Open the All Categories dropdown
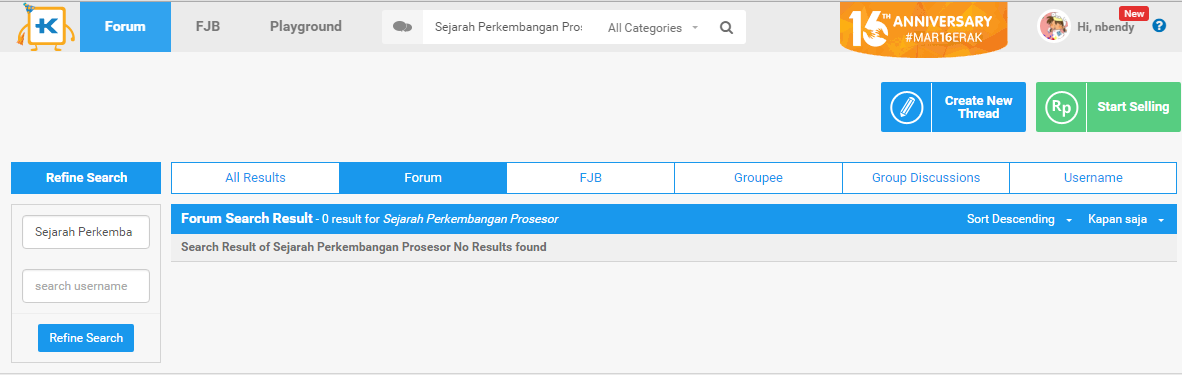The height and width of the screenshot is (375, 1182). [652, 27]
